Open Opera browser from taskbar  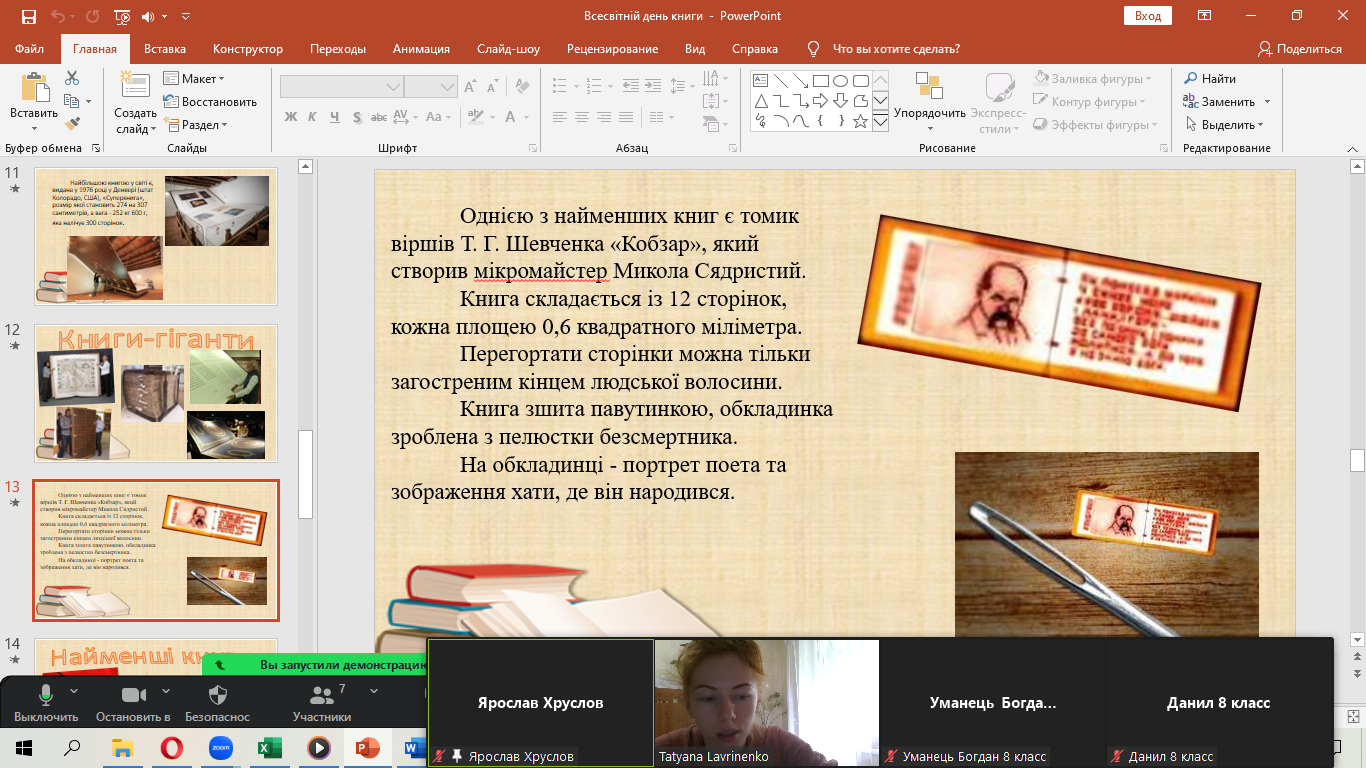[171, 747]
